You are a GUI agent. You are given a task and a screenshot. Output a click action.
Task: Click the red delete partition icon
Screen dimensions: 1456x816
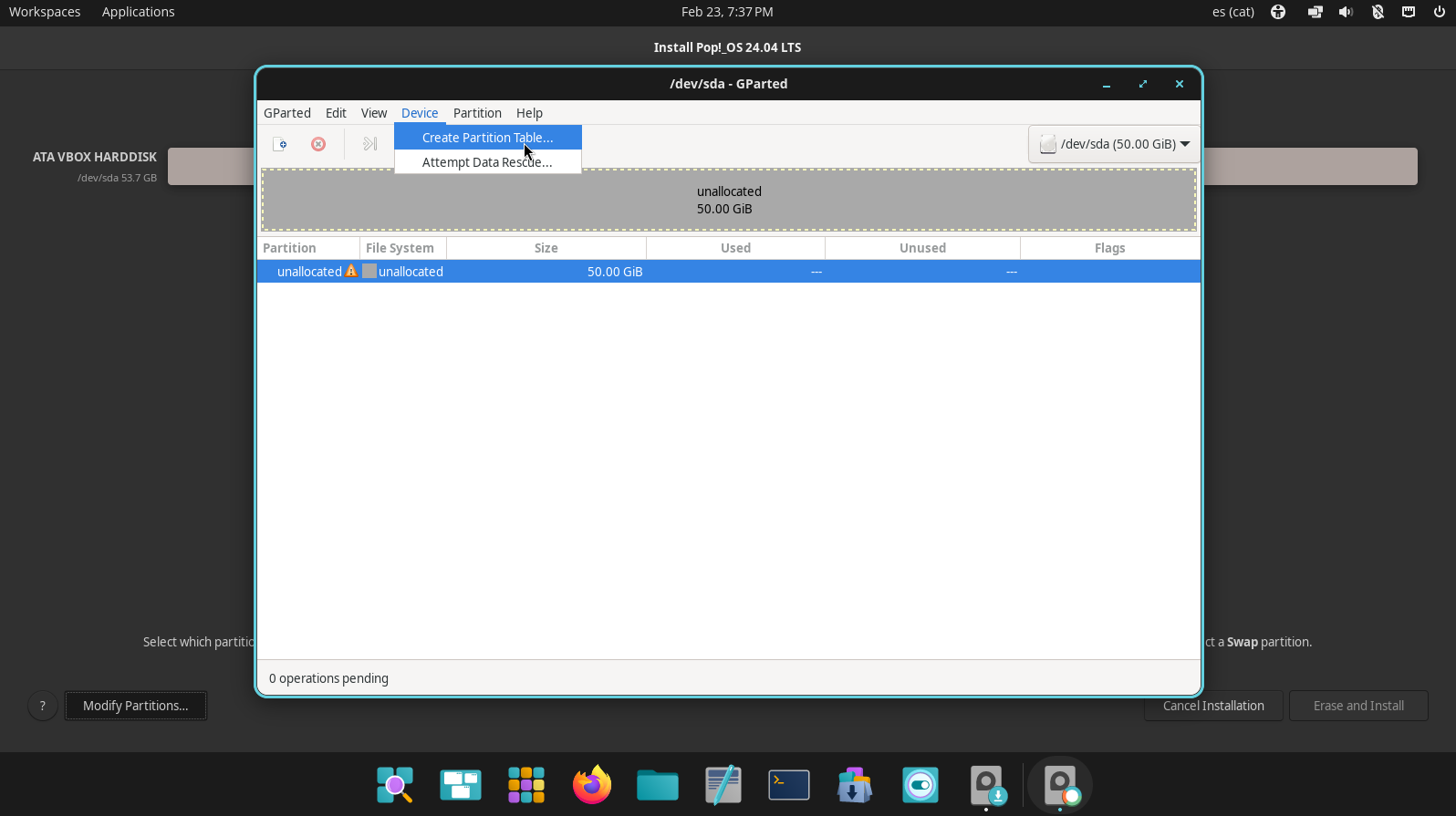(x=318, y=144)
